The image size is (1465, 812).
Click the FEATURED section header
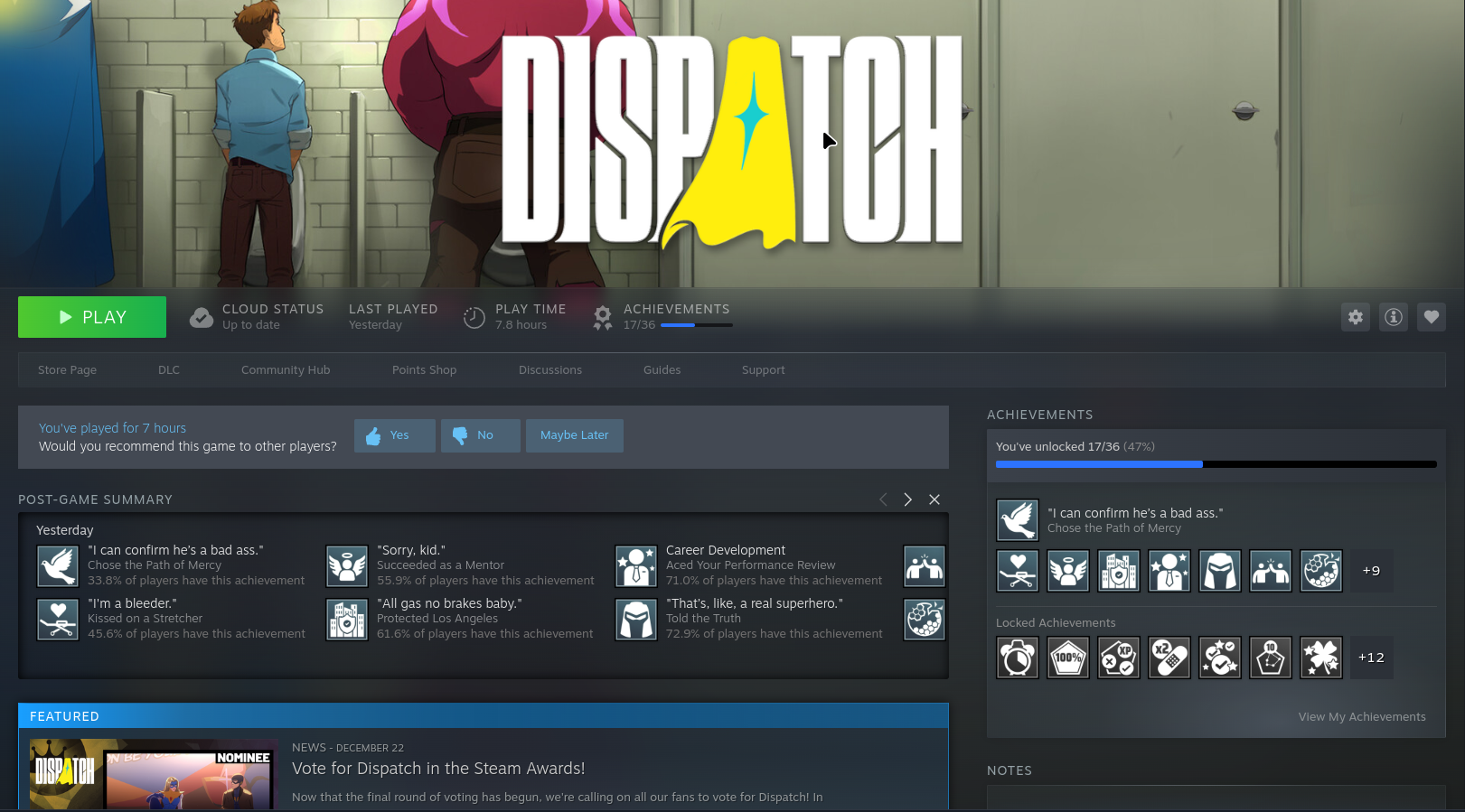(484, 716)
